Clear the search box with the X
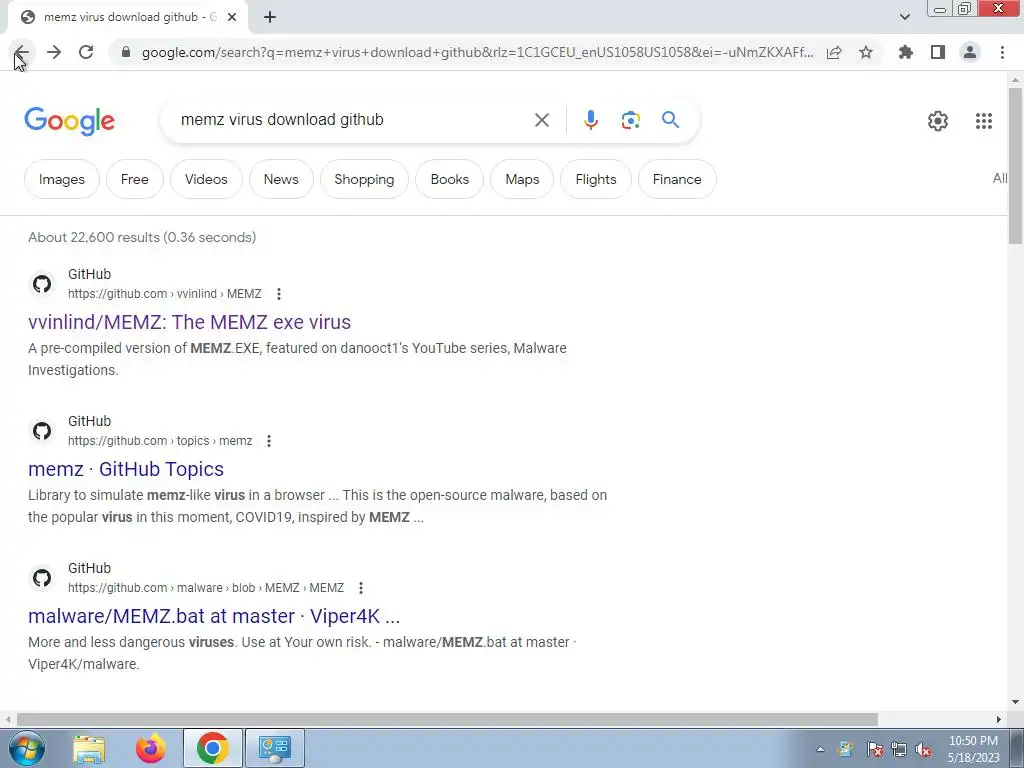 (x=542, y=120)
